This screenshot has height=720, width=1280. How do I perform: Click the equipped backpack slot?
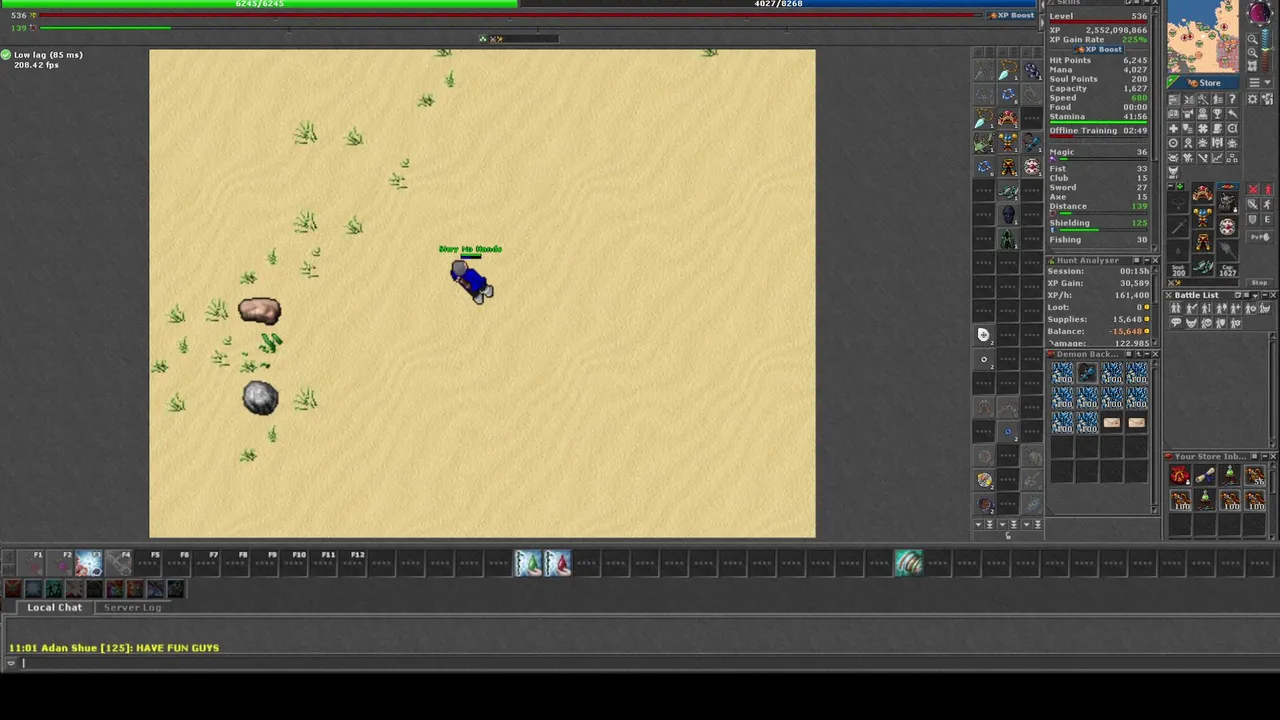(x=1228, y=203)
